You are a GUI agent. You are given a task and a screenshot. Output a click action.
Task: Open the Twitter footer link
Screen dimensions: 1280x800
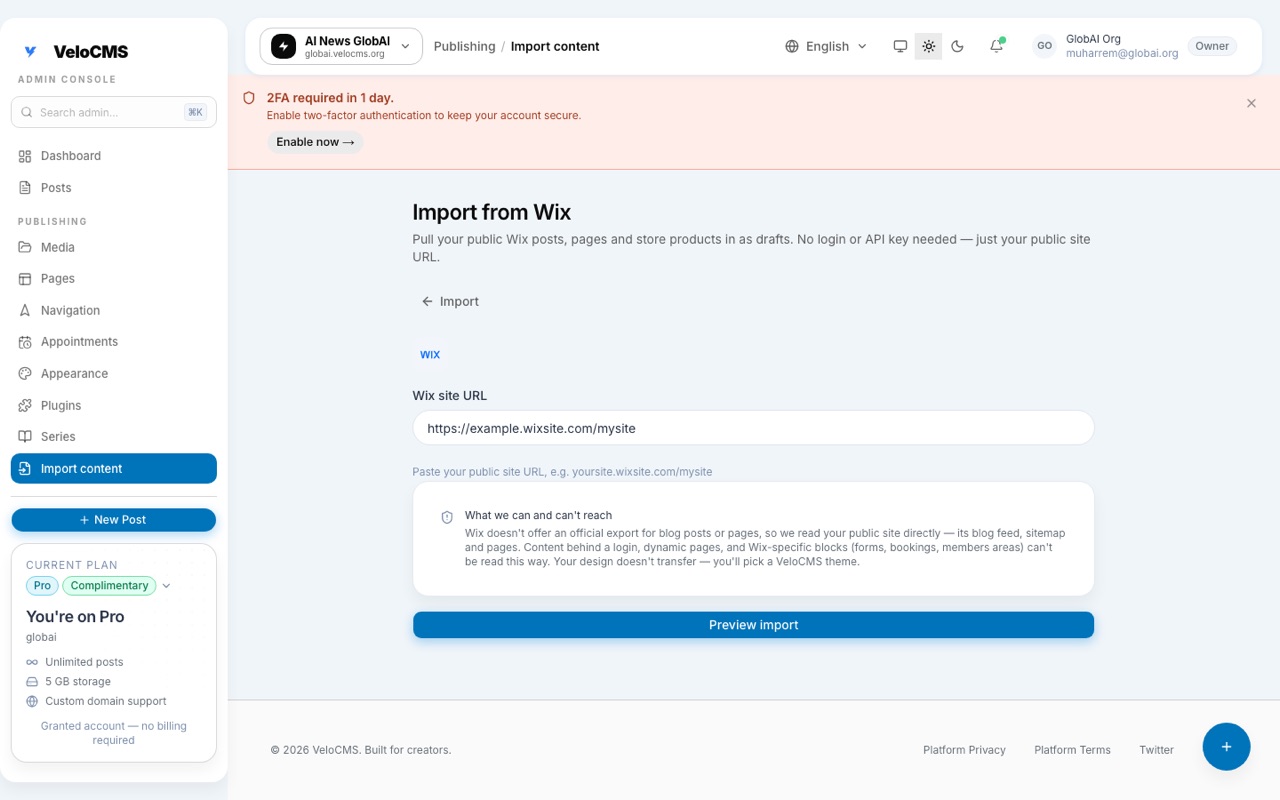coord(1156,750)
